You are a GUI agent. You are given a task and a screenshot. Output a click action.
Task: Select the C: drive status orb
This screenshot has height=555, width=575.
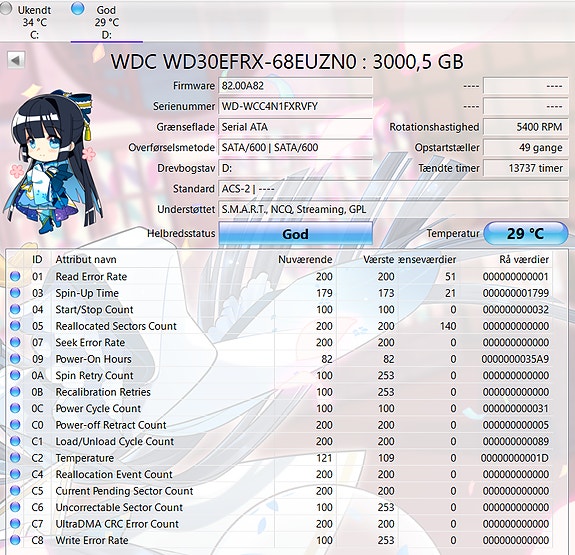(5, 9)
